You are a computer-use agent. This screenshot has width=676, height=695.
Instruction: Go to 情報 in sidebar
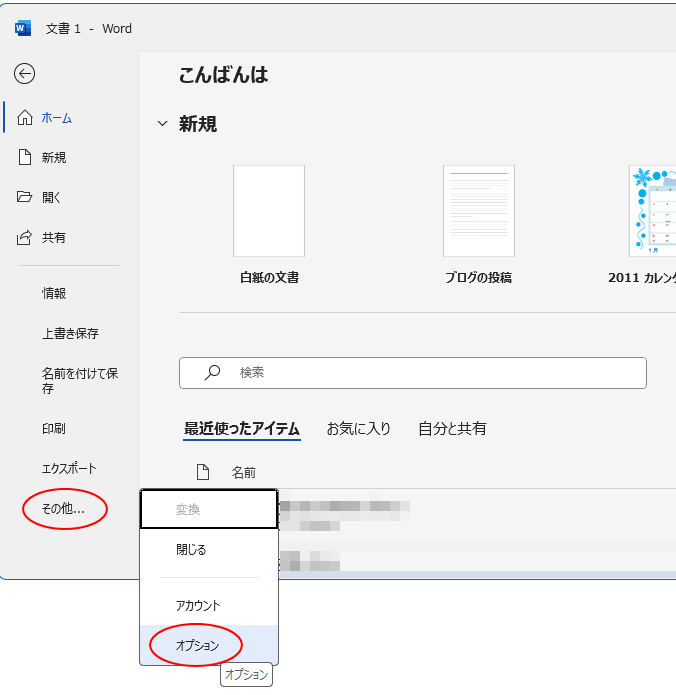[x=54, y=293]
